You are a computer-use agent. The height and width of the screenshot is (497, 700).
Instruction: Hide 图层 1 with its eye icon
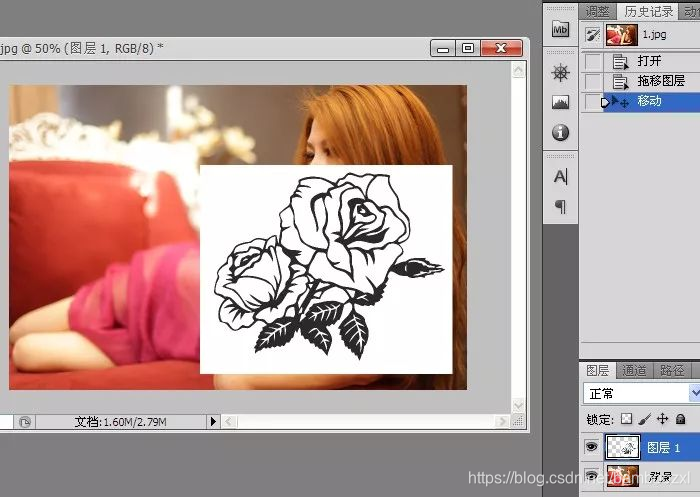pos(592,446)
